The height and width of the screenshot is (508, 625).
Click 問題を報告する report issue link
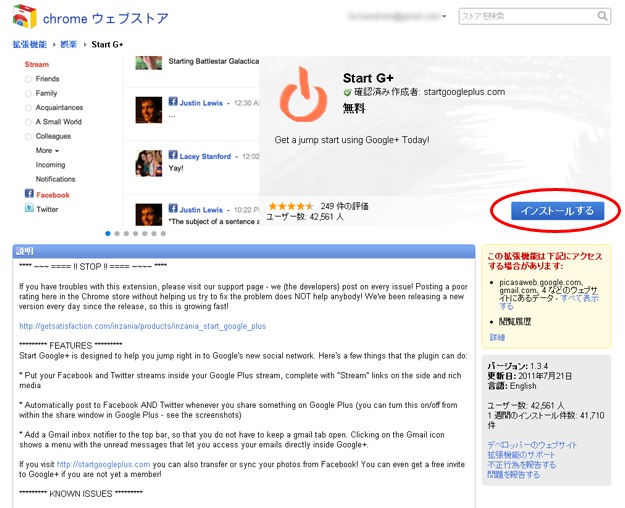click(x=513, y=475)
